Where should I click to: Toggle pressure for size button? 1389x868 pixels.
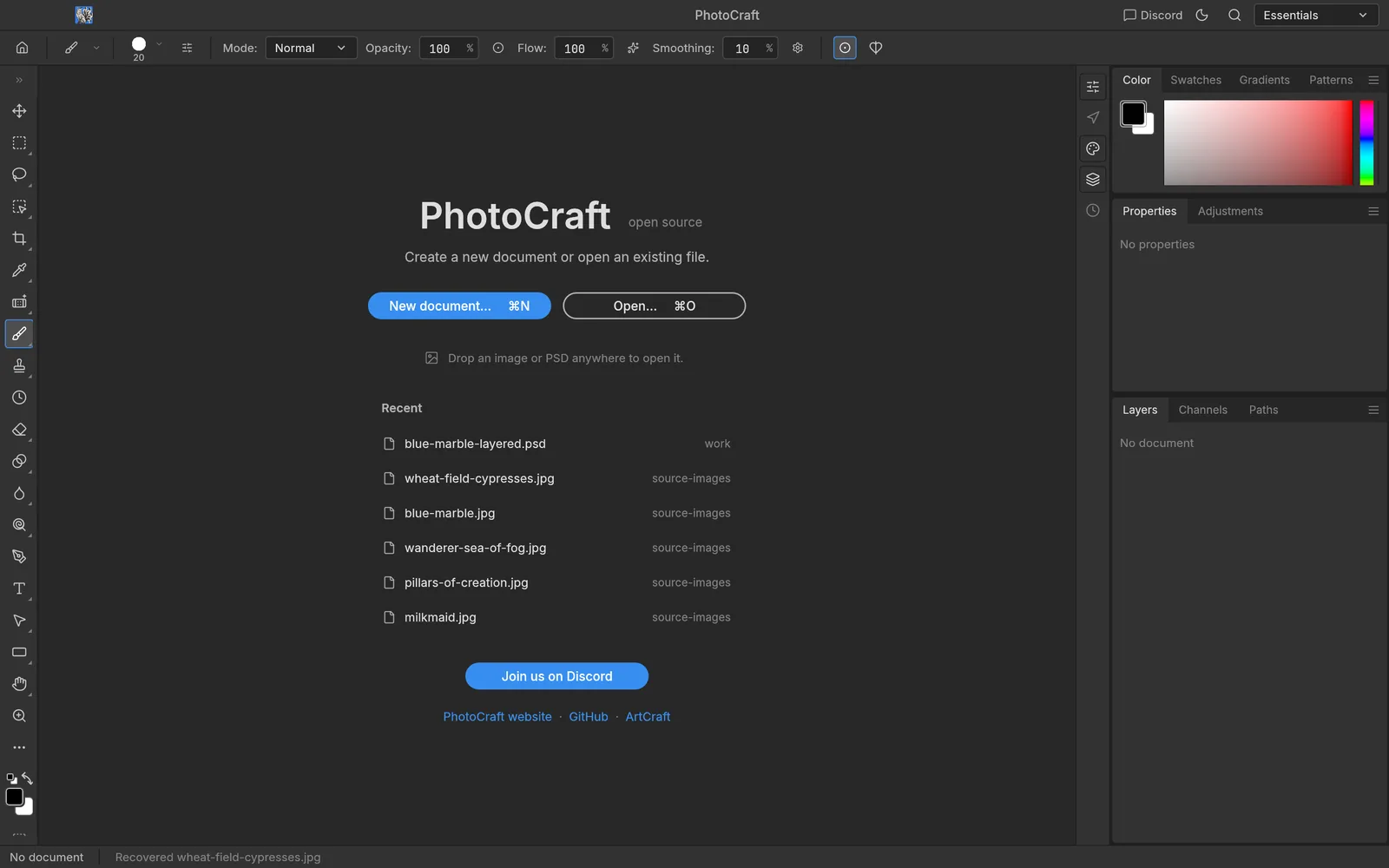pos(845,48)
